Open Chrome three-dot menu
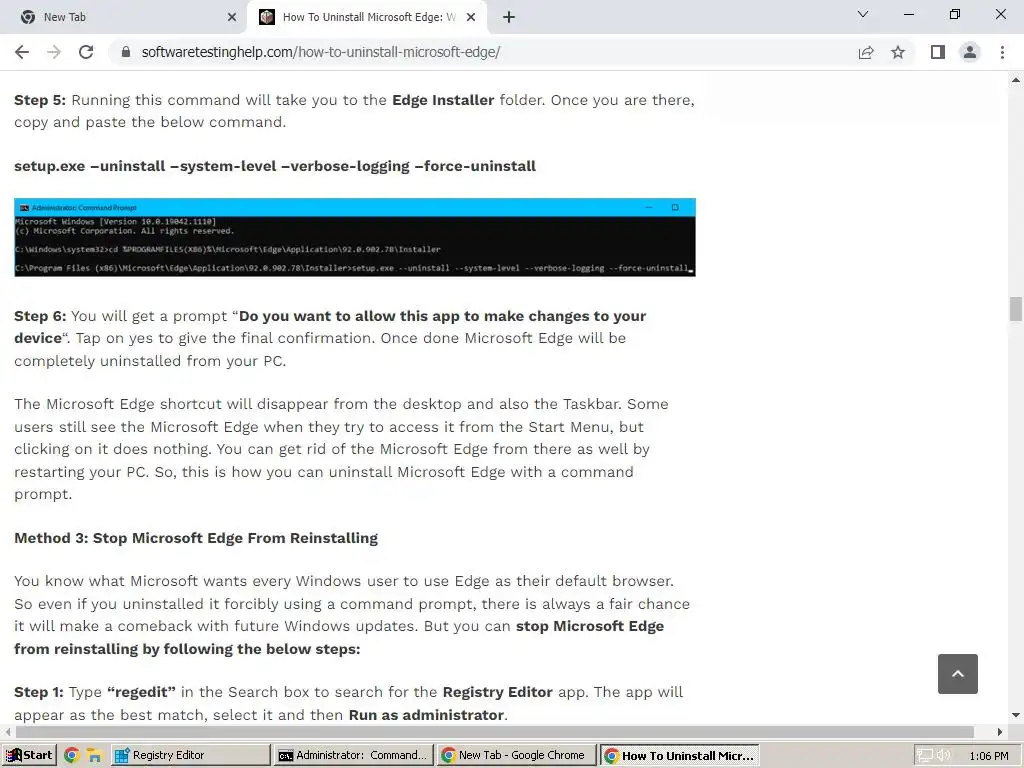This screenshot has height=768, width=1024. 1002,52
